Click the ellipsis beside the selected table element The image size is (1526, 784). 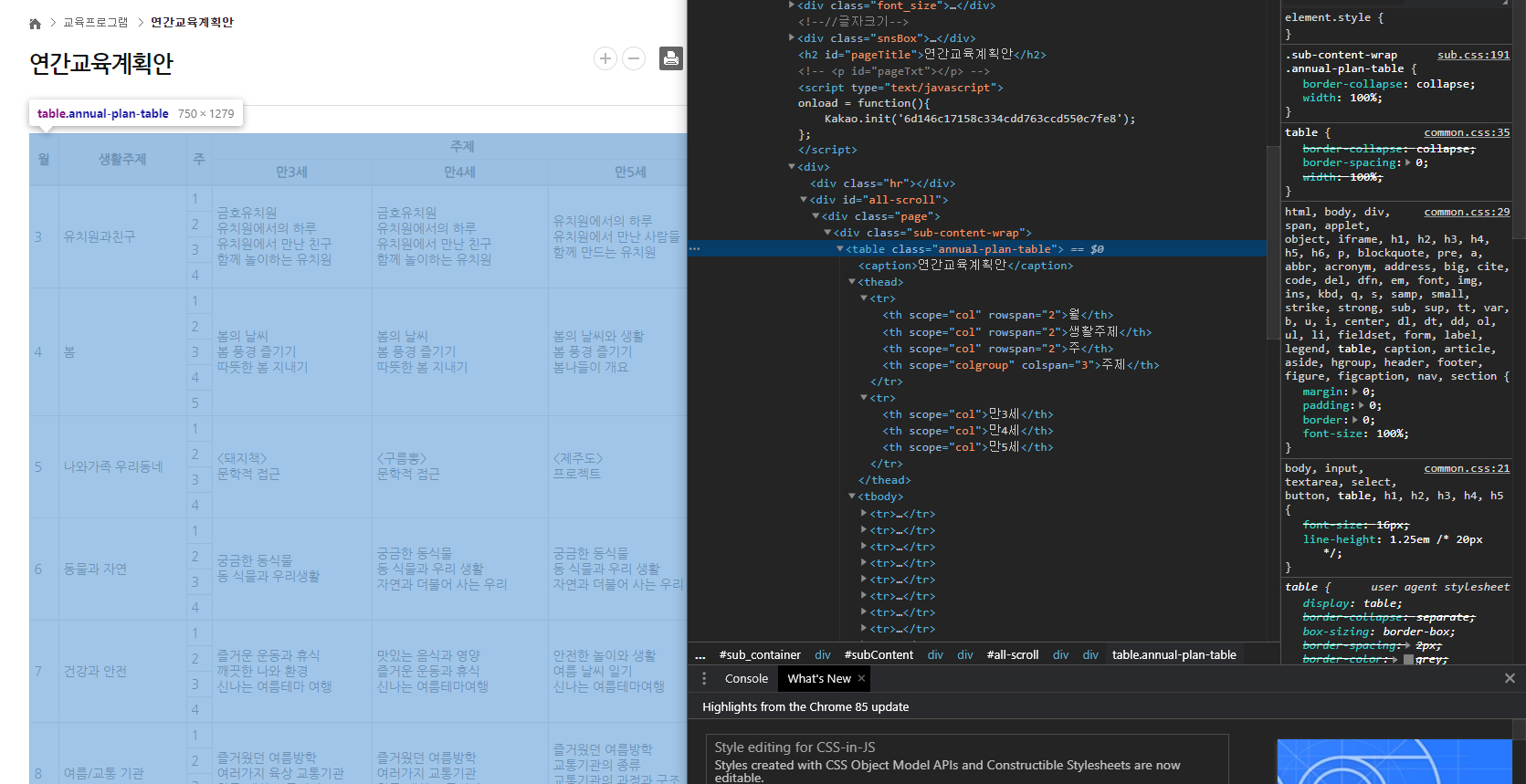coord(695,249)
